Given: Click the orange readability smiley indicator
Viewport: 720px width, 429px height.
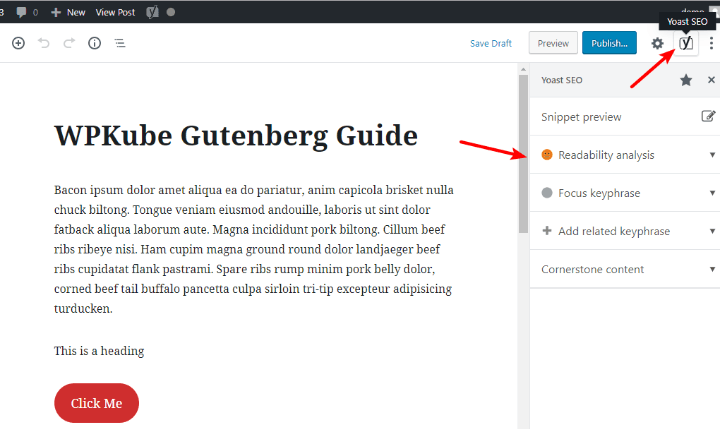Looking at the screenshot, I should point(547,155).
